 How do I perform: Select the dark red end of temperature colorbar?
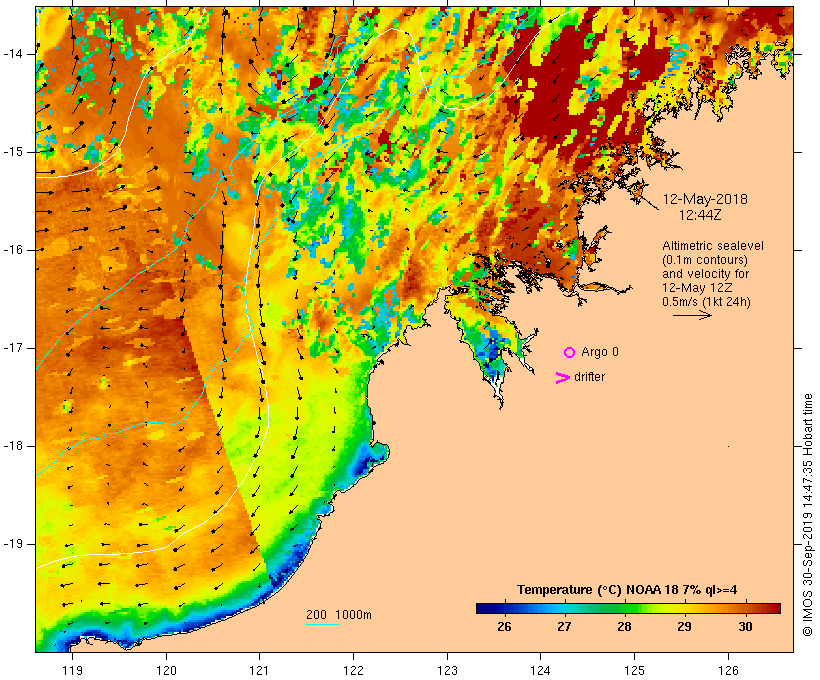coord(773,608)
